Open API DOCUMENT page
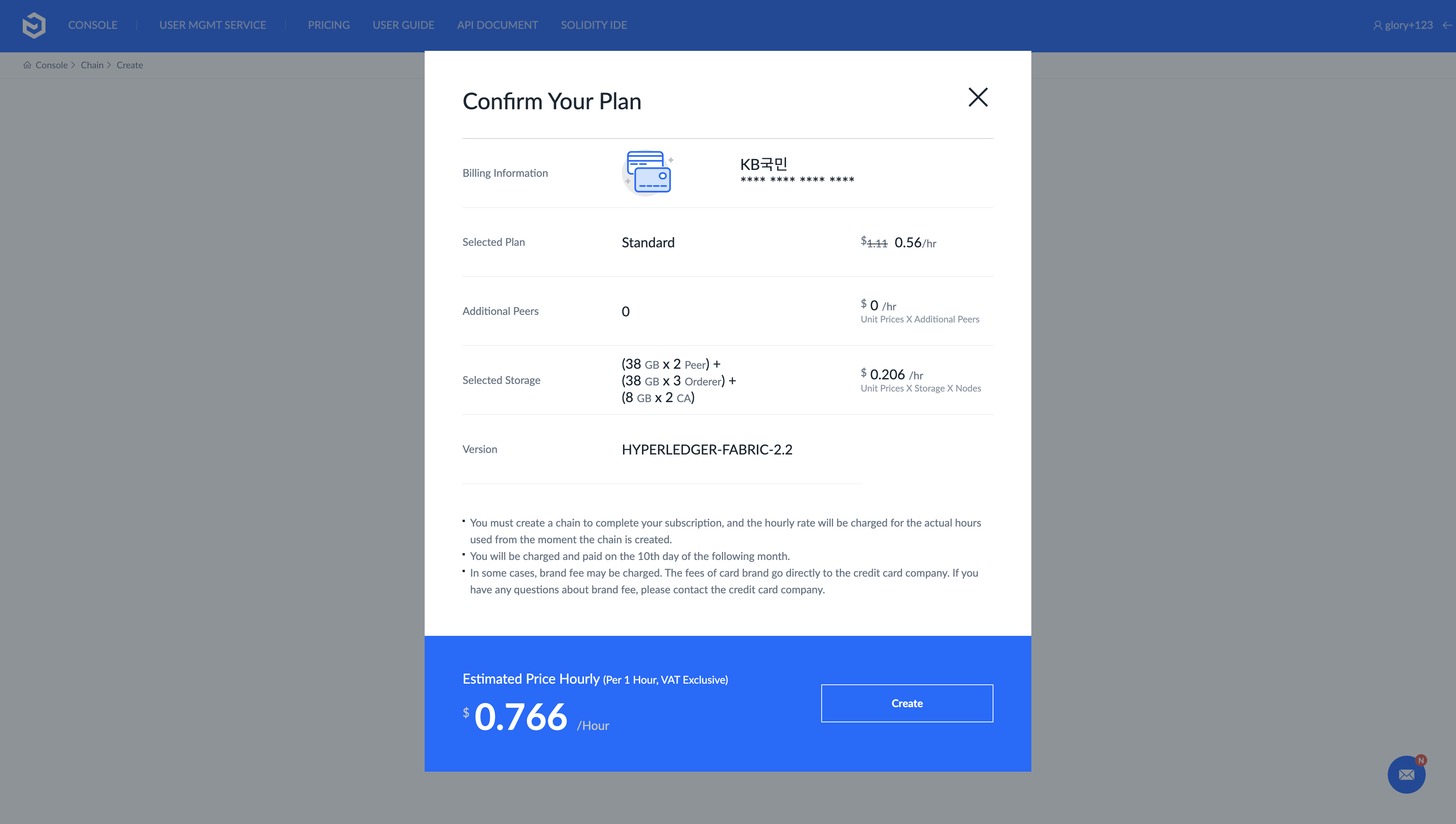1456x824 pixels. [x=497, y=25]
